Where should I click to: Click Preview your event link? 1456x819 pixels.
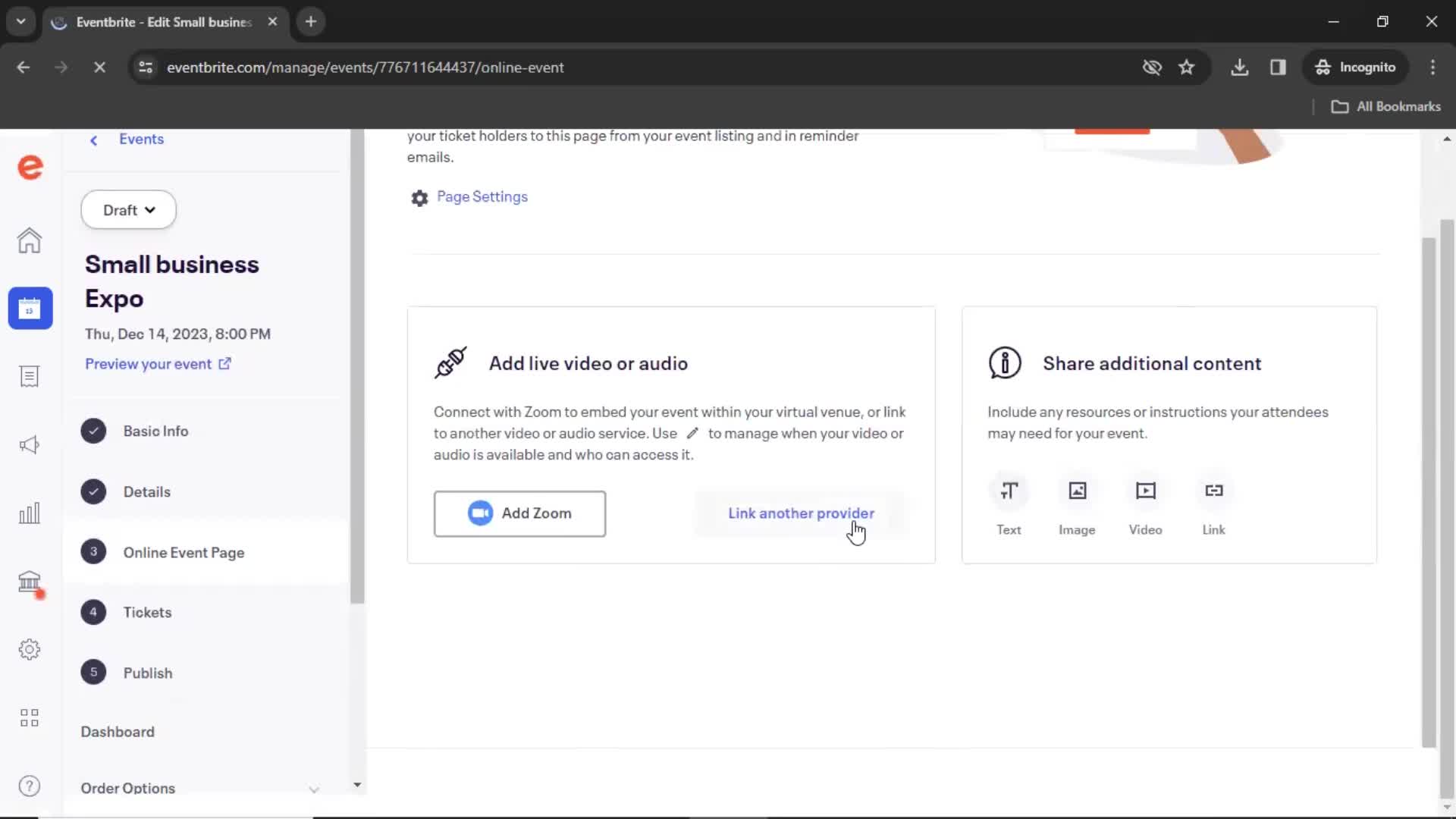point(158,364)
